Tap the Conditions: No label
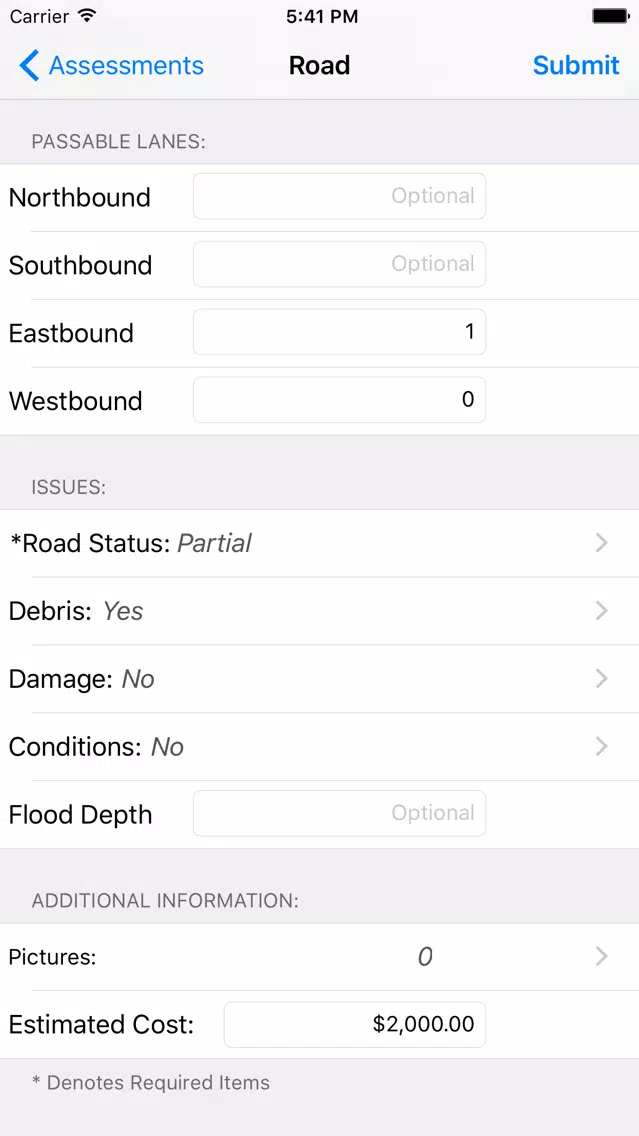Screen dimensions: 639x1136 (96, 747)
